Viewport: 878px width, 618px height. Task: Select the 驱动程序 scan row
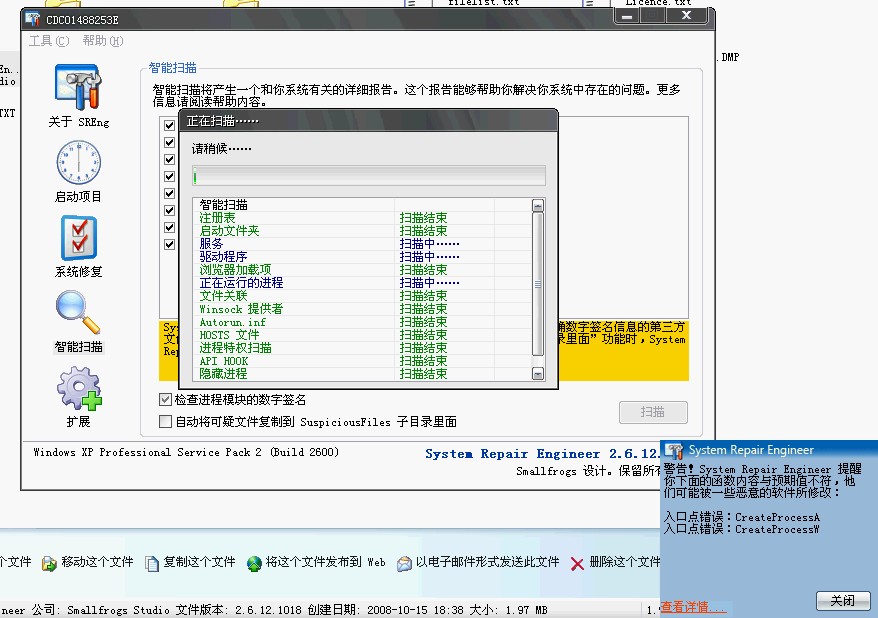pos(362,256)
